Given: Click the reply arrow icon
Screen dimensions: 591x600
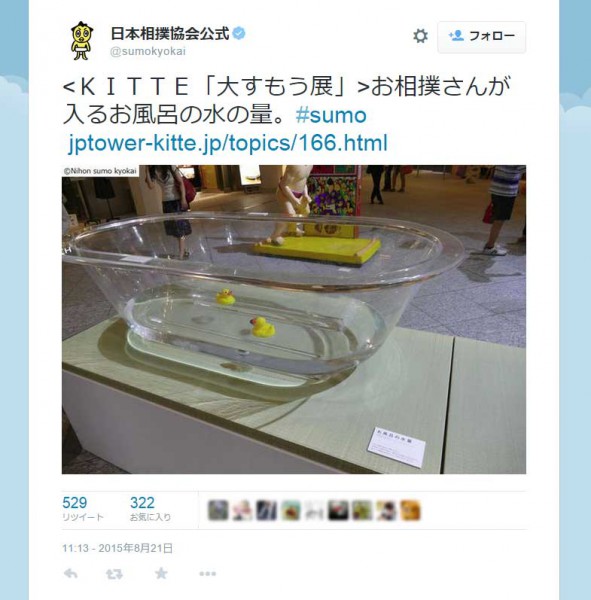Looking at the screenshot, I should pos(71,573).
